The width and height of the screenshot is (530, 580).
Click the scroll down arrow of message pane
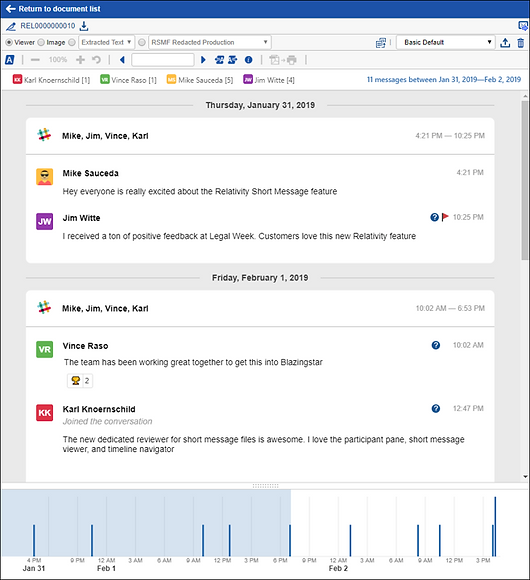click(x=526, y=477)
